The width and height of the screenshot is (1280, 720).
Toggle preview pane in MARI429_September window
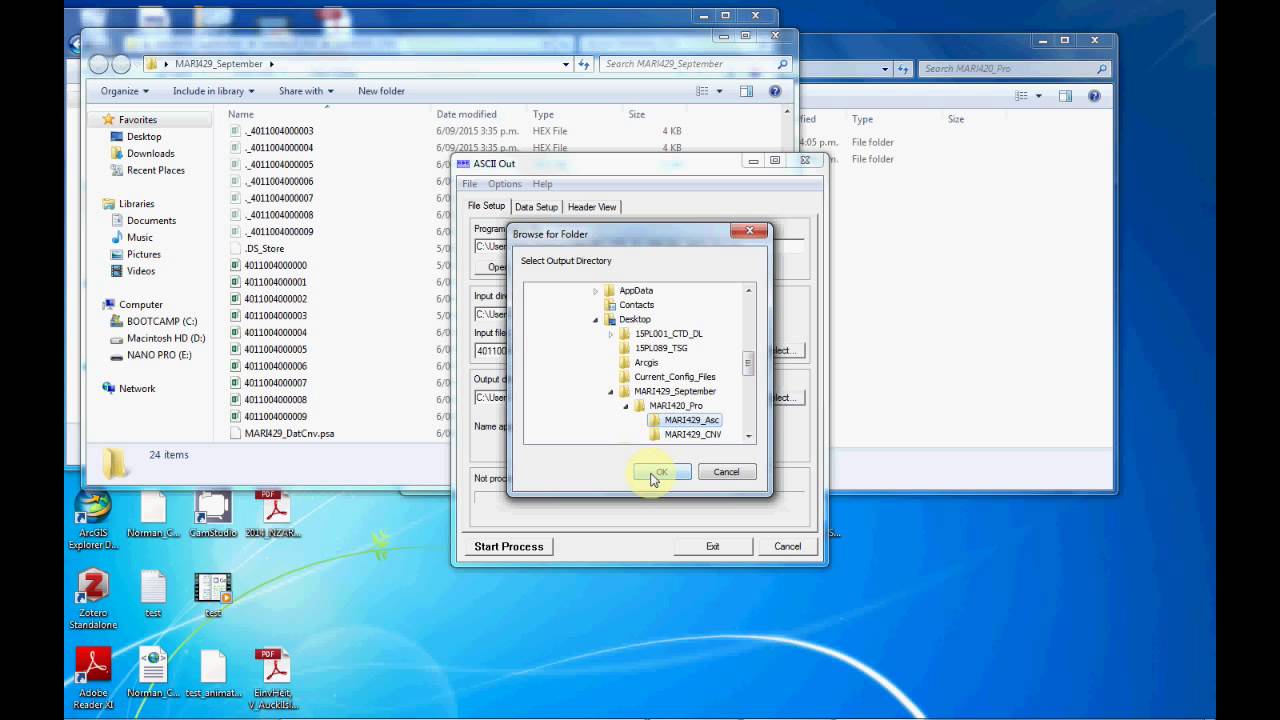coord(746,91)
